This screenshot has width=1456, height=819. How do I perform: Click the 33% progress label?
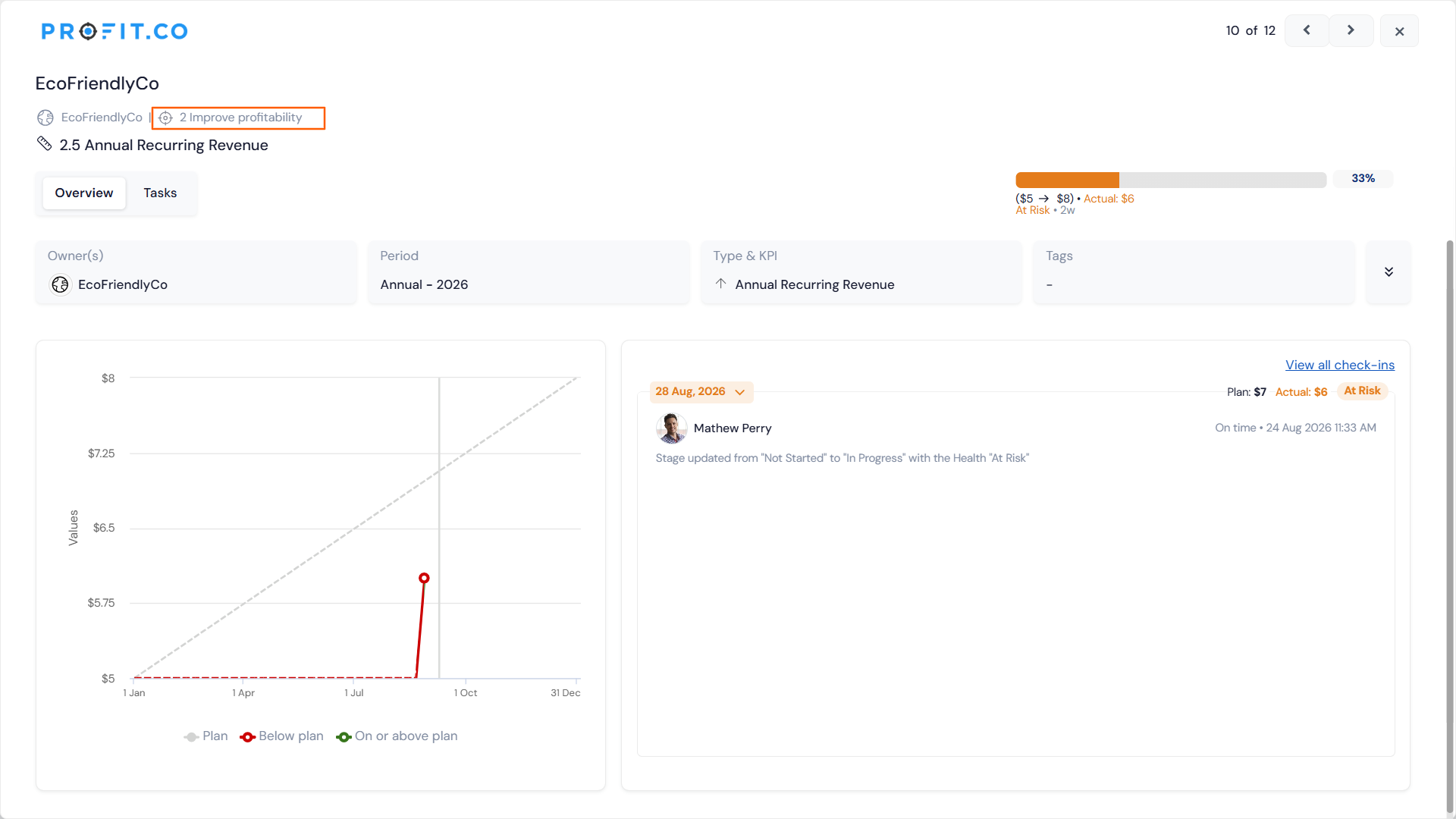(1363, 179)
